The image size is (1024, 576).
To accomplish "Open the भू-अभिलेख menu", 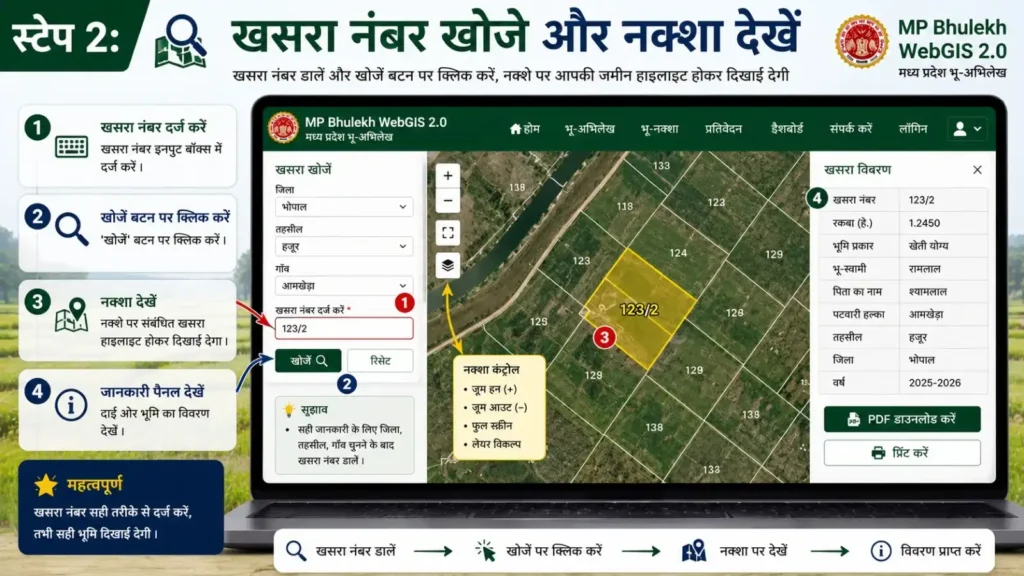I will point(589,129).
